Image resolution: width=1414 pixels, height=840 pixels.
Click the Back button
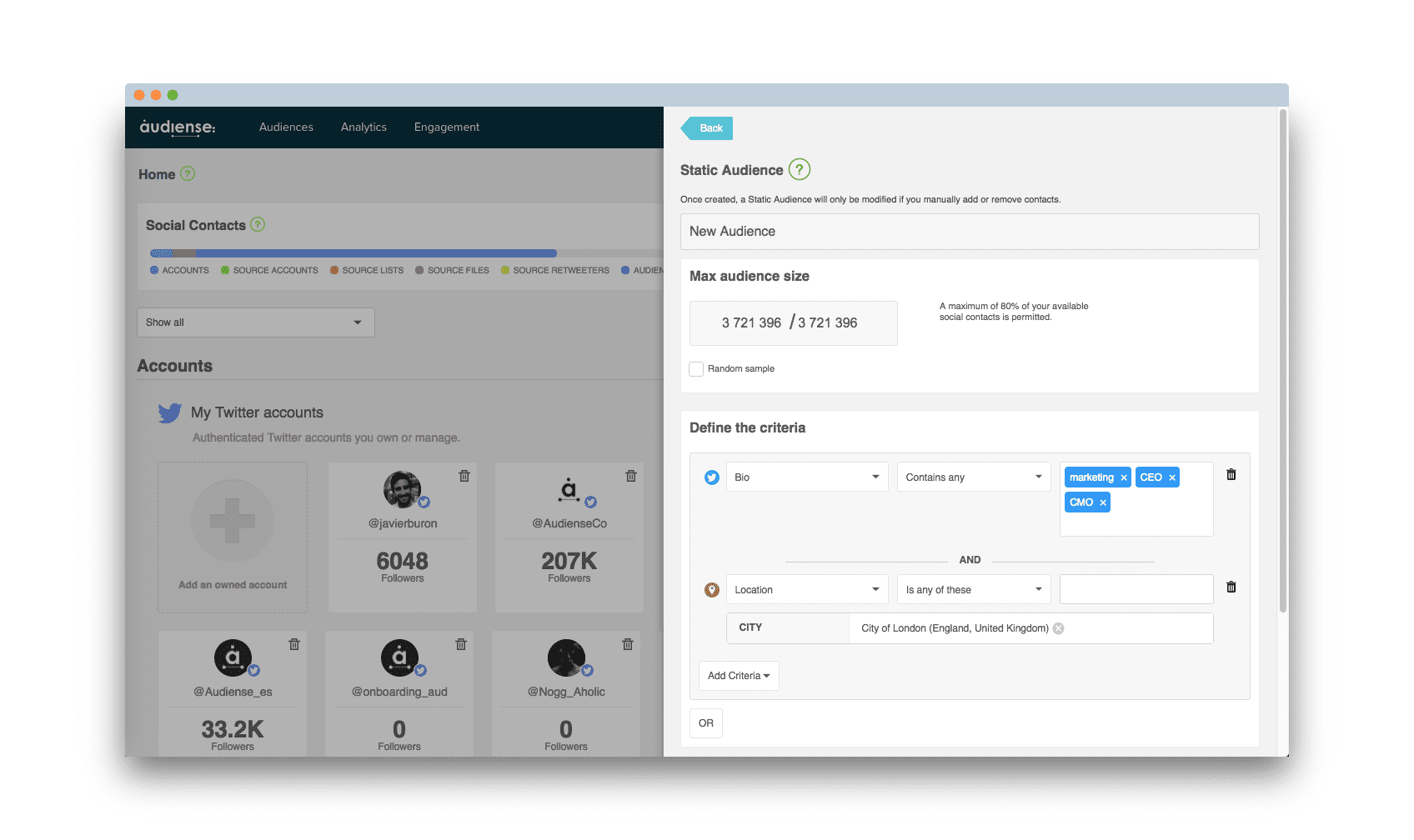(707, 128)
